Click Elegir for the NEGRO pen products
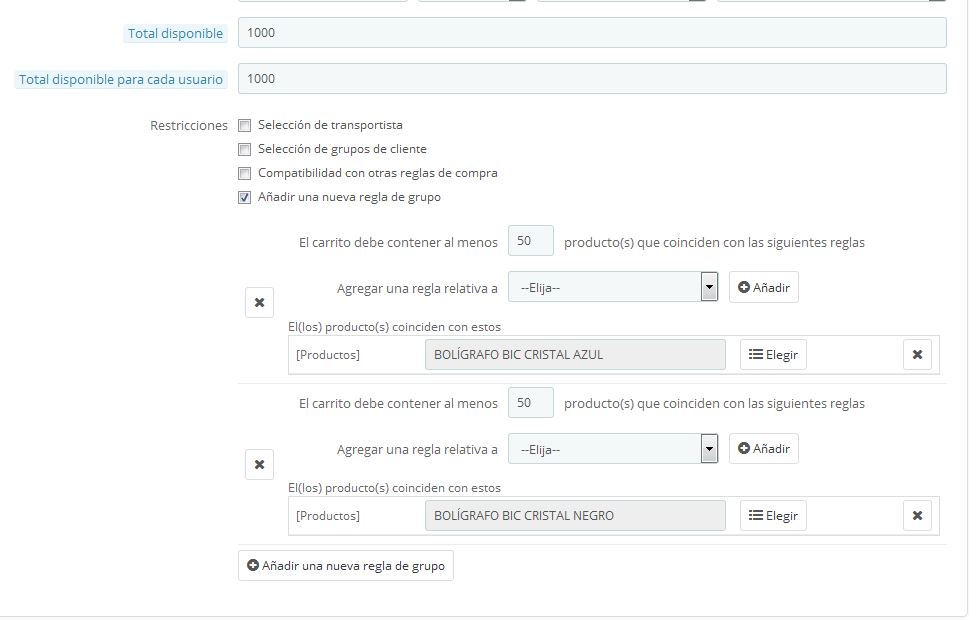This screenshot has height=620, width=980. [773, 516]
